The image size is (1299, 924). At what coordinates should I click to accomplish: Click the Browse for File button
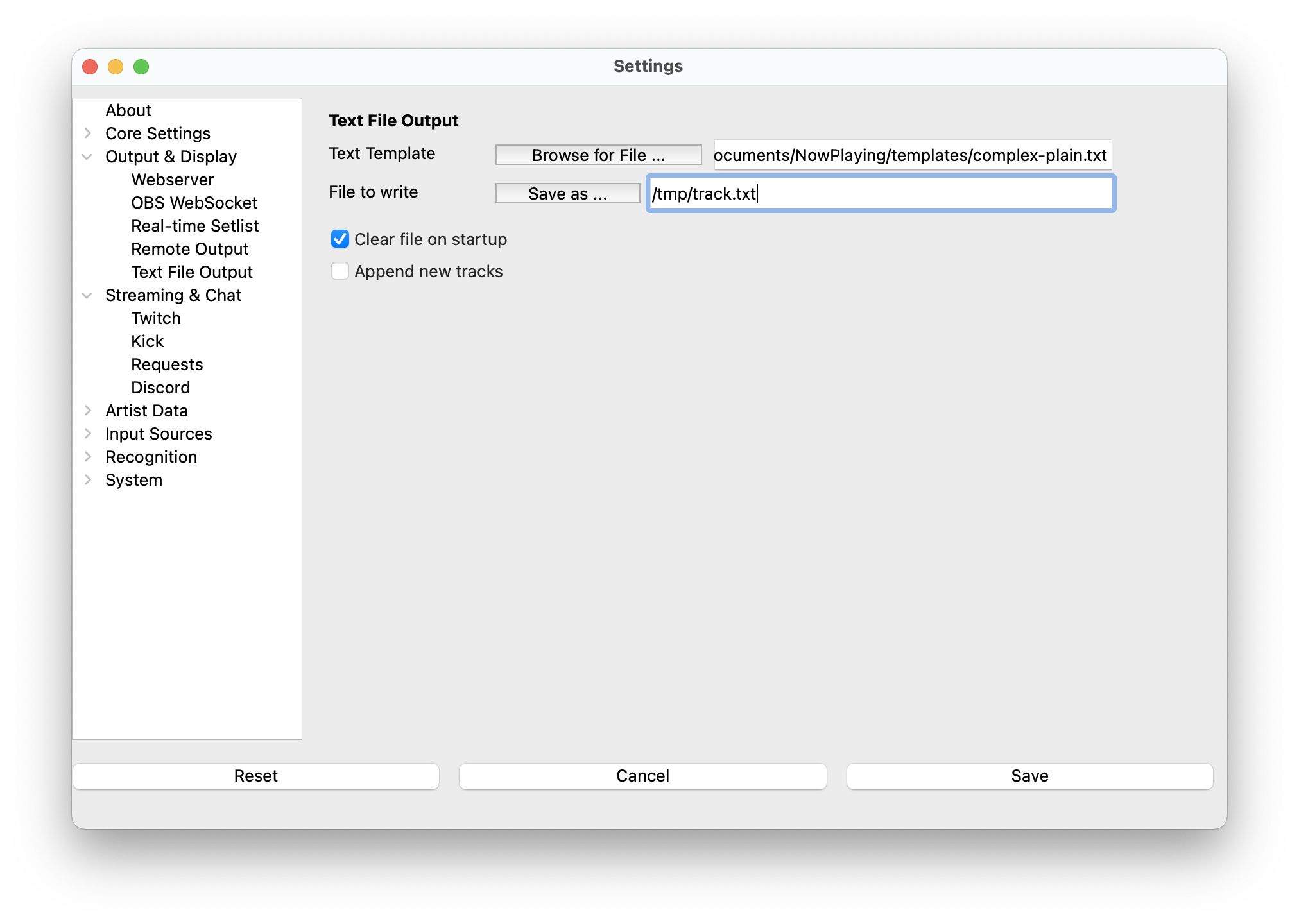[598, 154]
